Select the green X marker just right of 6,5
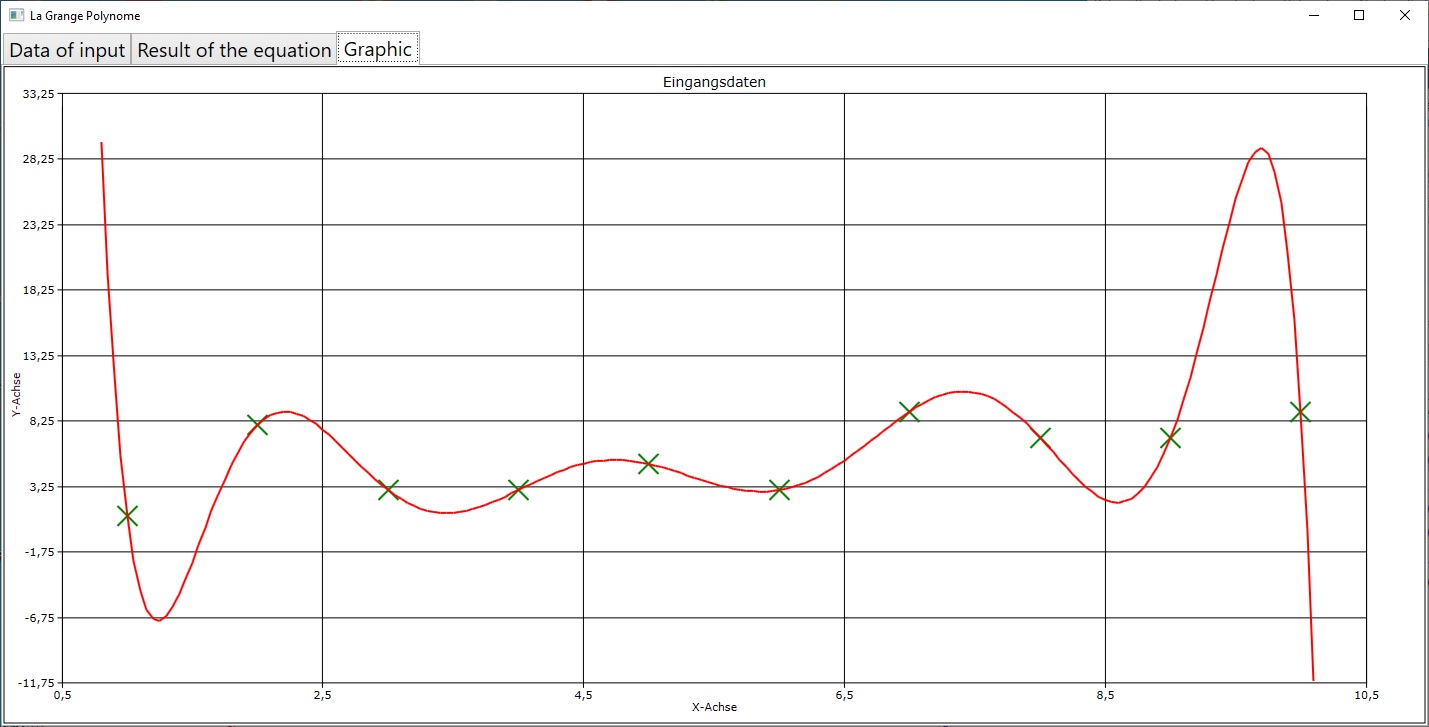The height and width of the screenshot is (727, 1429). click(909, 411)
